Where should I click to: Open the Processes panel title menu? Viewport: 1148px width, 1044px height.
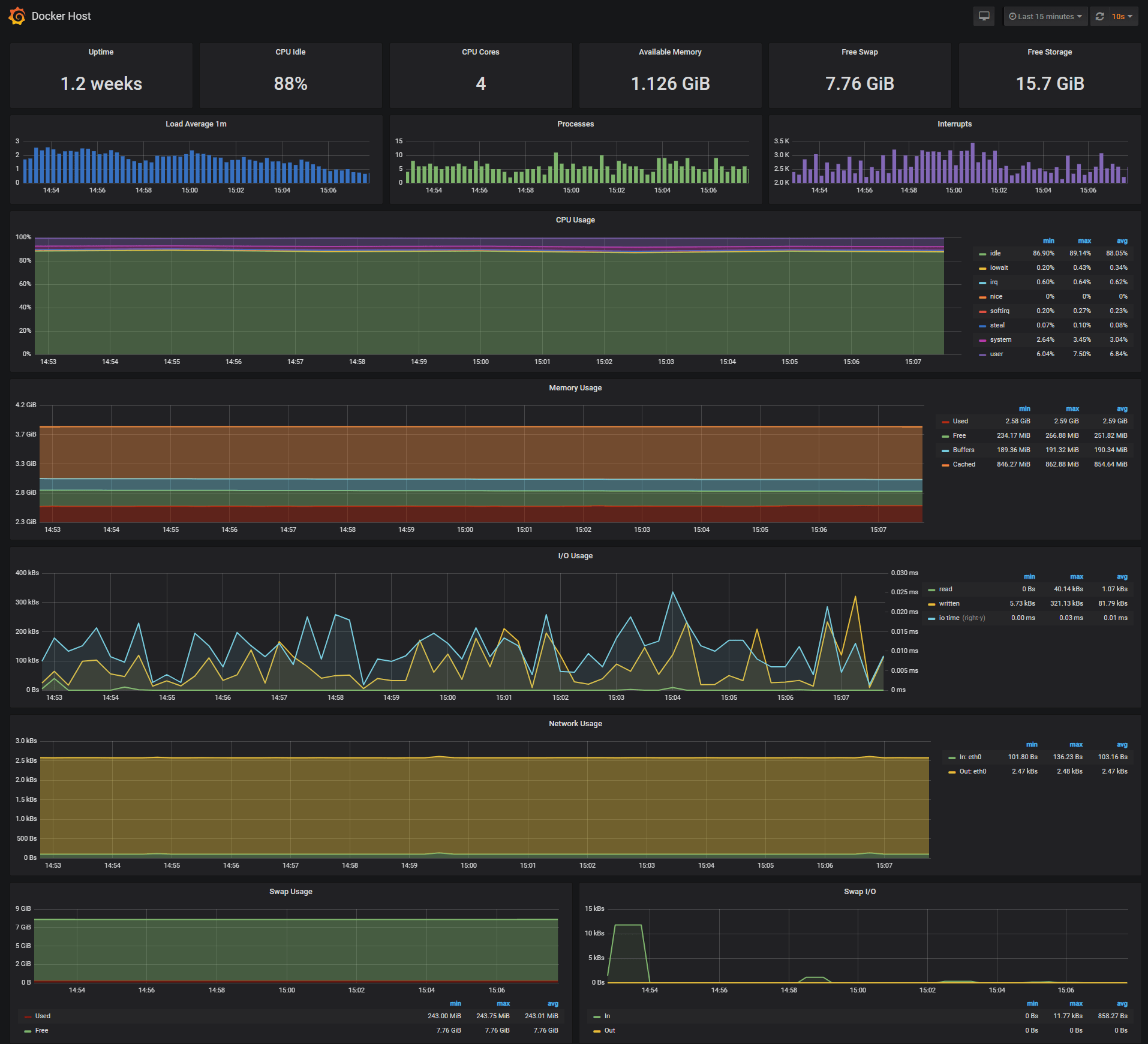[575, 124]
